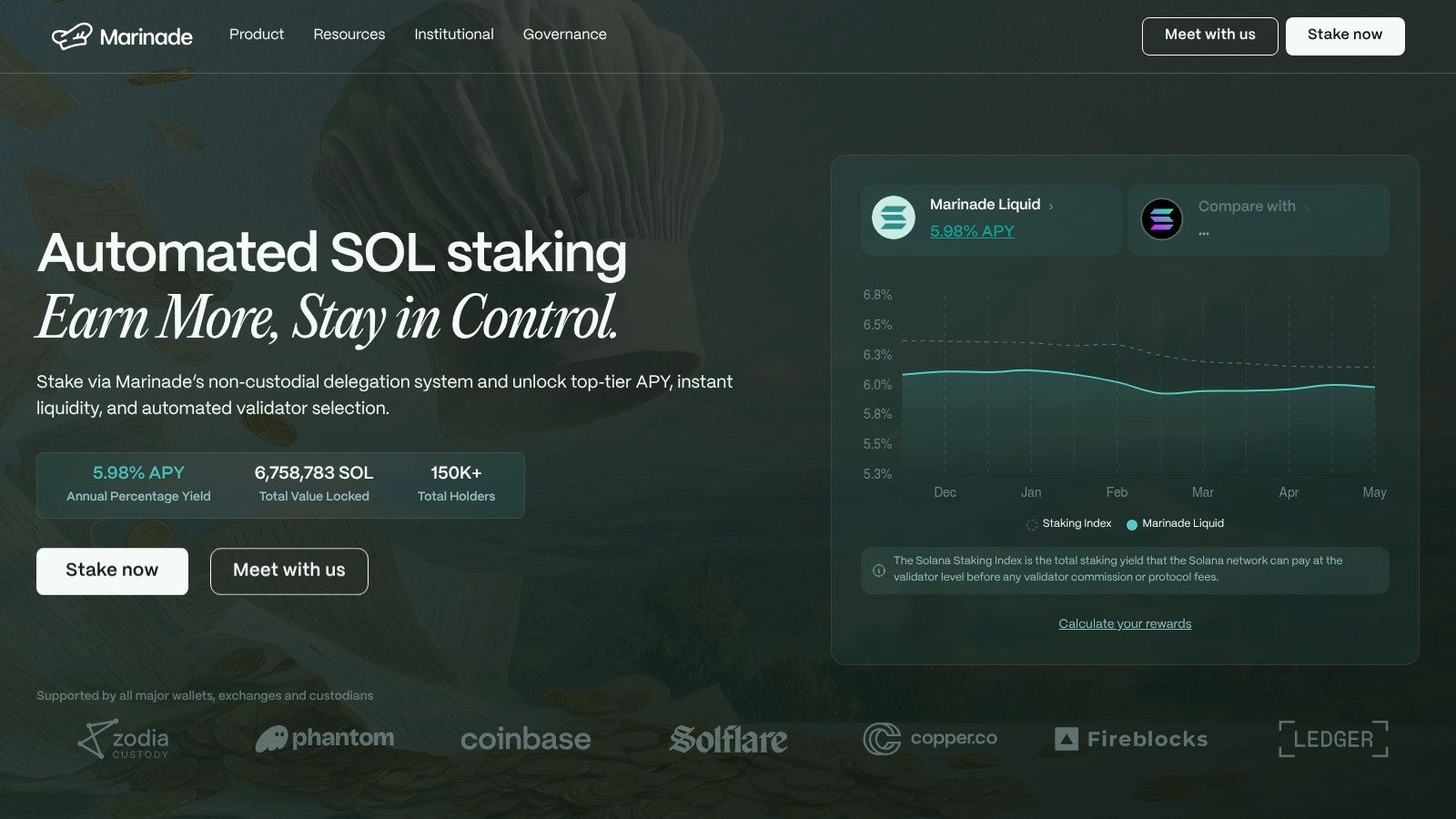Image resolution: width=1456 pixels, height=819 pixels.
Task: Open the Resources menu
Action: (x=349, y=35)
